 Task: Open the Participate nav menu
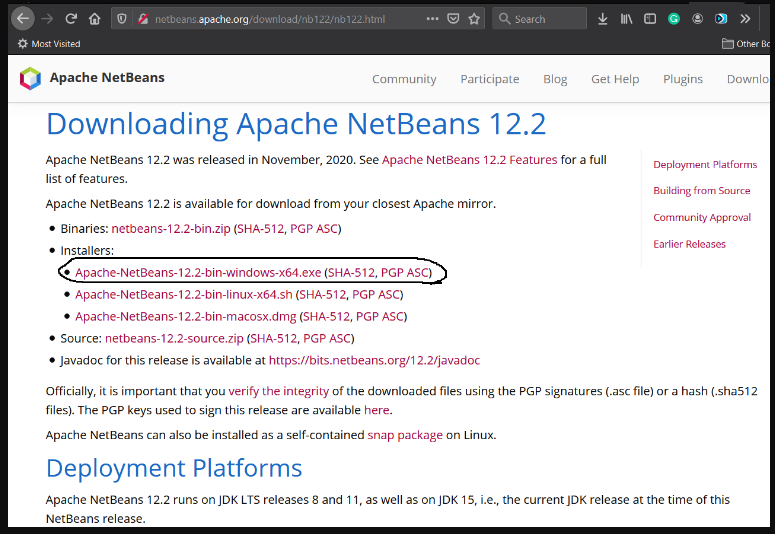tap(490, 79)
